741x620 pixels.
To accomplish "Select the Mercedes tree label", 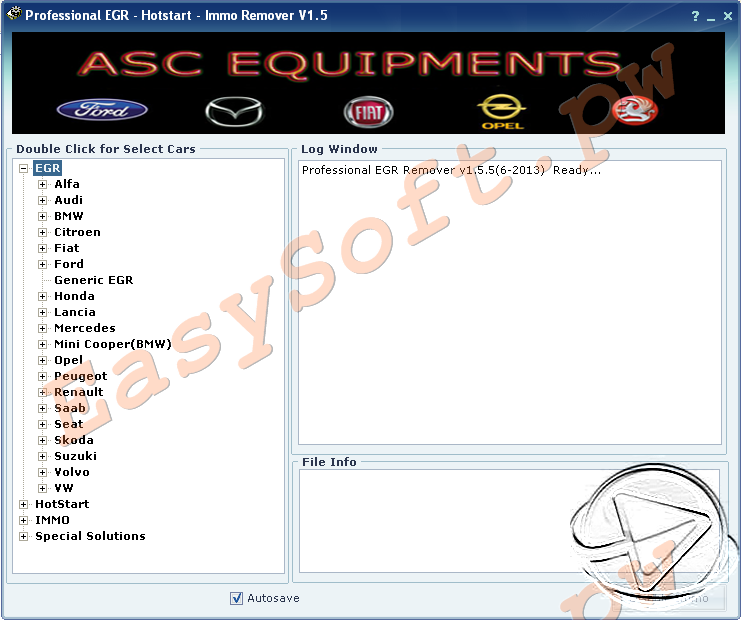I will tap(85, 328).
